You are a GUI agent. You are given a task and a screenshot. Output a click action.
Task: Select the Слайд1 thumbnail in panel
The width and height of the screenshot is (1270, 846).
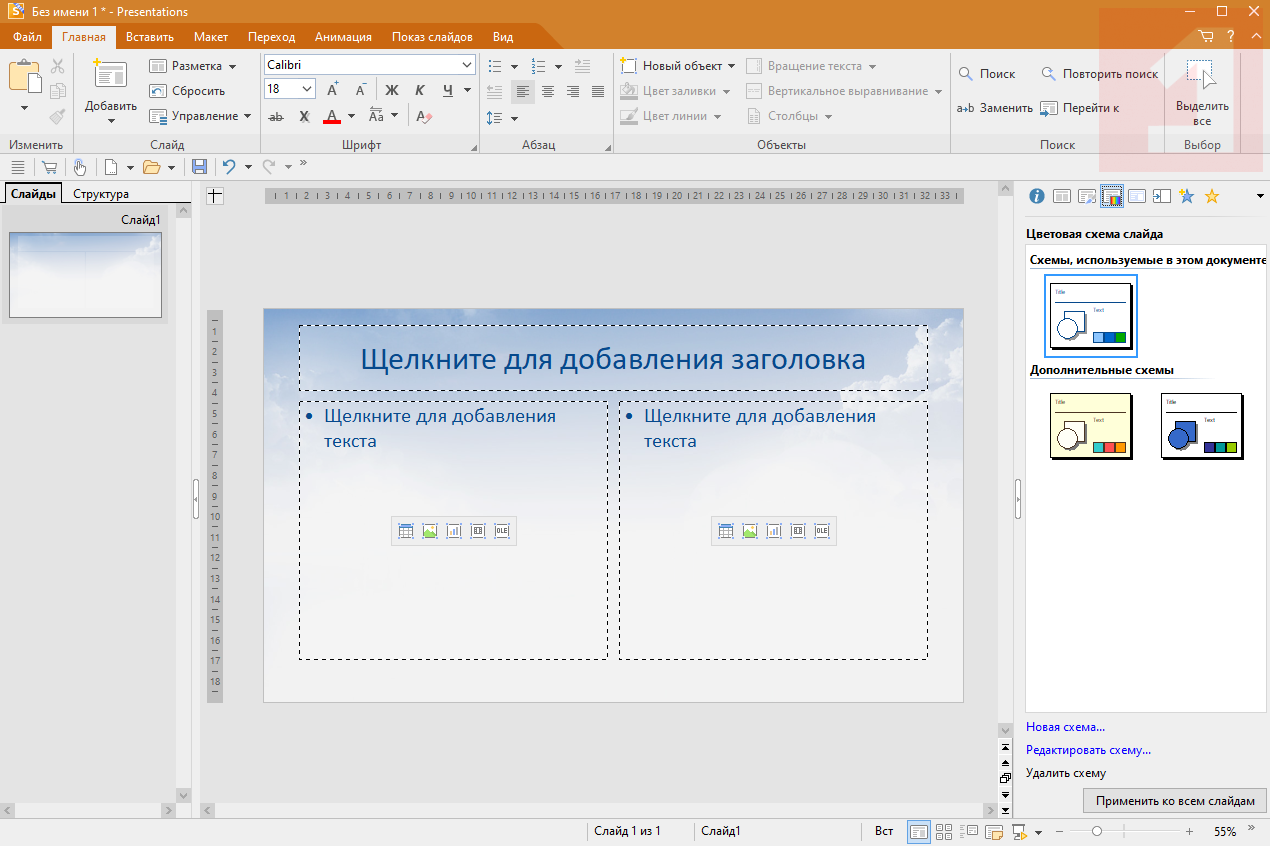[85, 274]
